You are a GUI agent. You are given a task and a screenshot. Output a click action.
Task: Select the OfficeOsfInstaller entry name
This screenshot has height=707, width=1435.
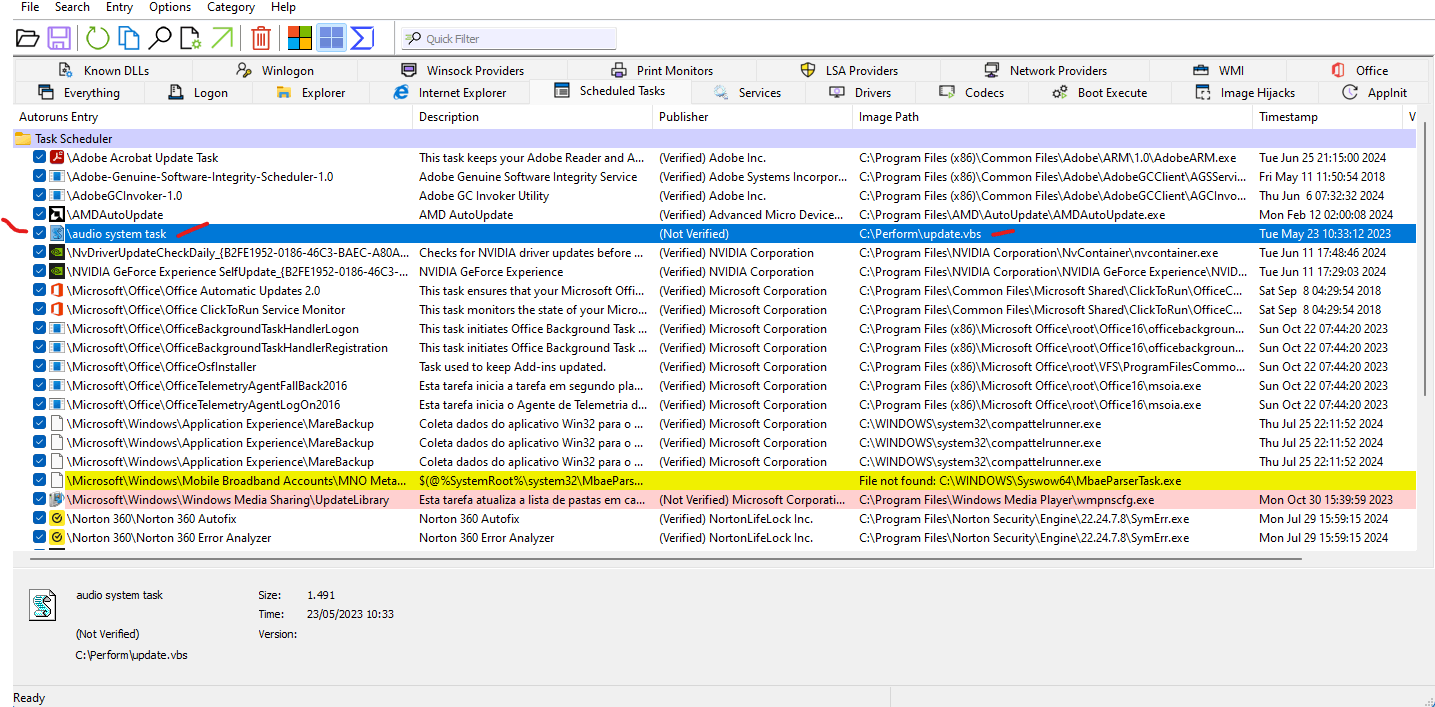161,367
